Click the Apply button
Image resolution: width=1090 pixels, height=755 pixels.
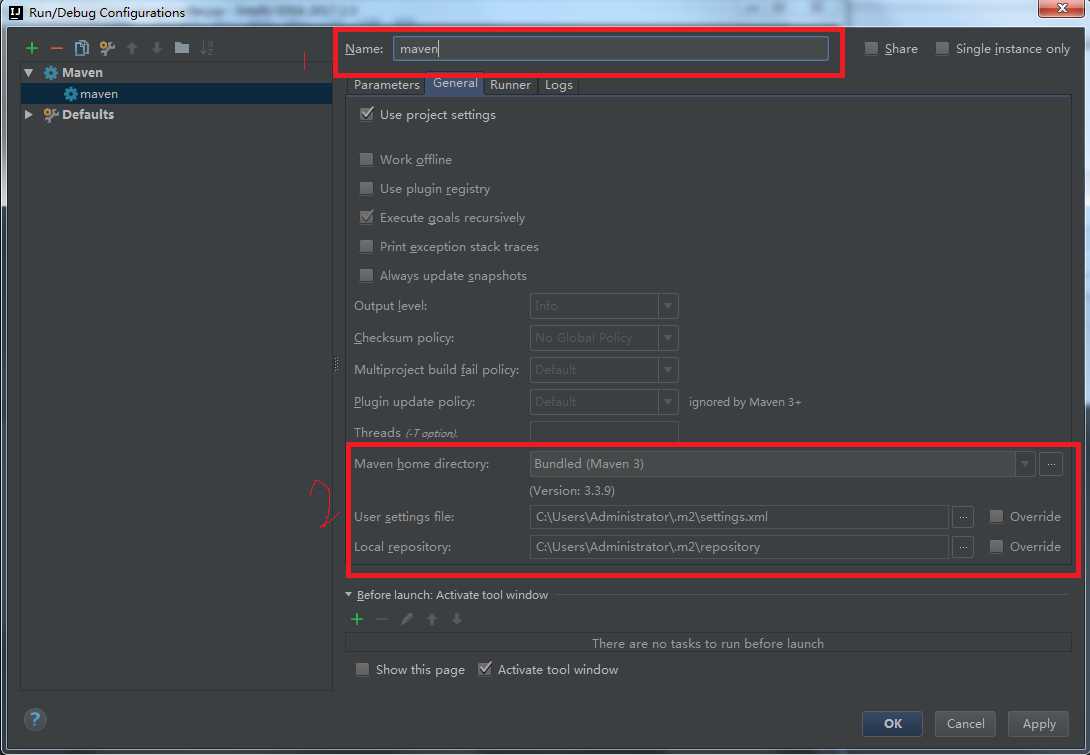pyautogui.click(x=1039, y=724)
